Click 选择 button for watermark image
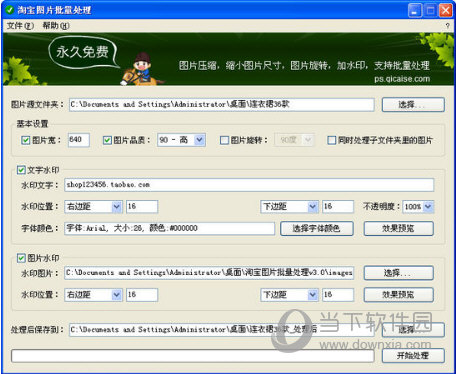The width and height of the screenshot is (456, 374). pyautogui.click(x=399, y=273)
